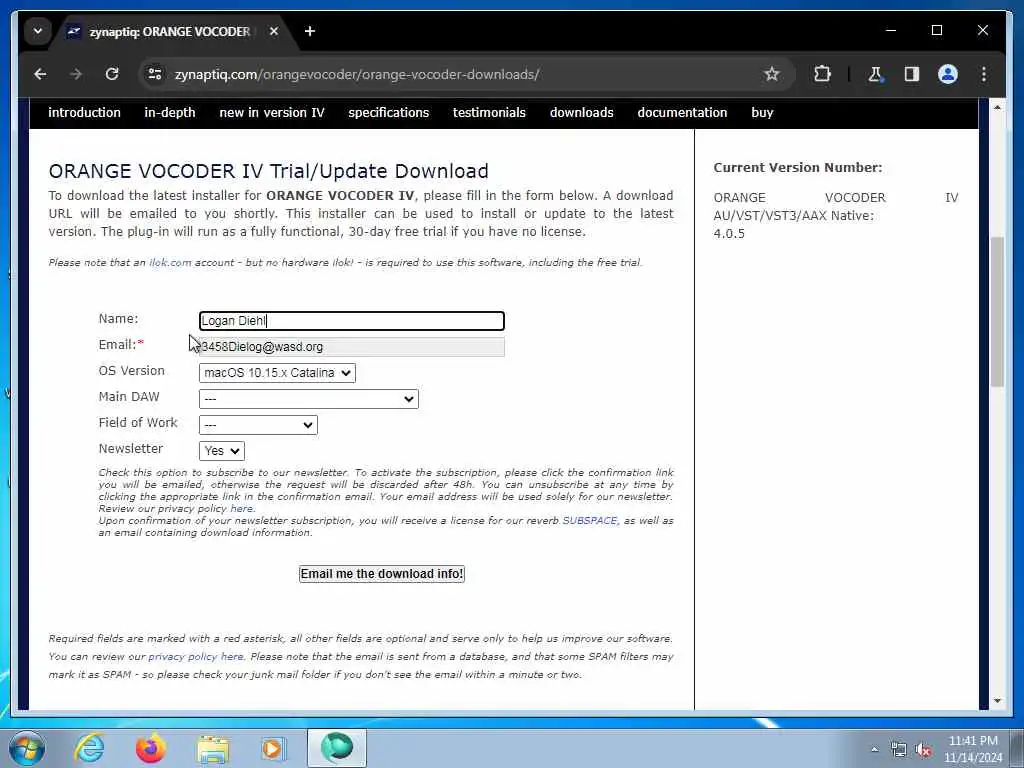Launch Firefox from the taskbar
The image size is (1024, 768).
(x=150, y=748)
